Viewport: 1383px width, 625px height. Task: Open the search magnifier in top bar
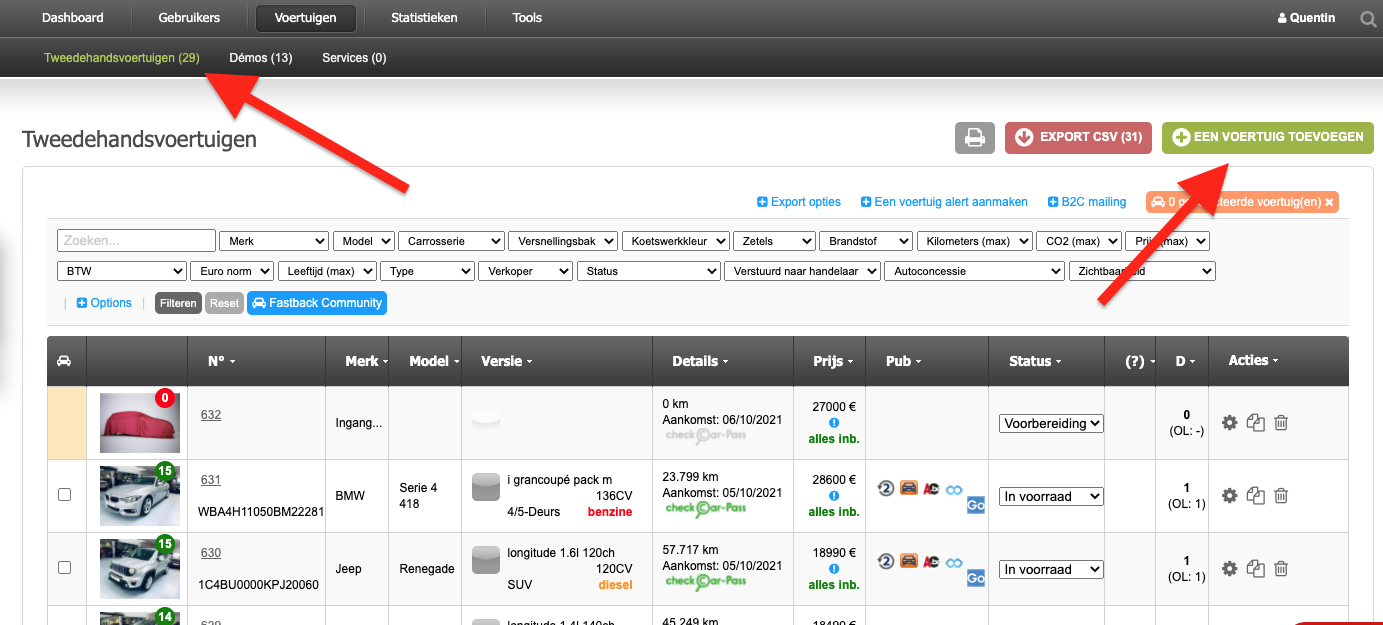pyautogui.click(x=1369, y=18)
